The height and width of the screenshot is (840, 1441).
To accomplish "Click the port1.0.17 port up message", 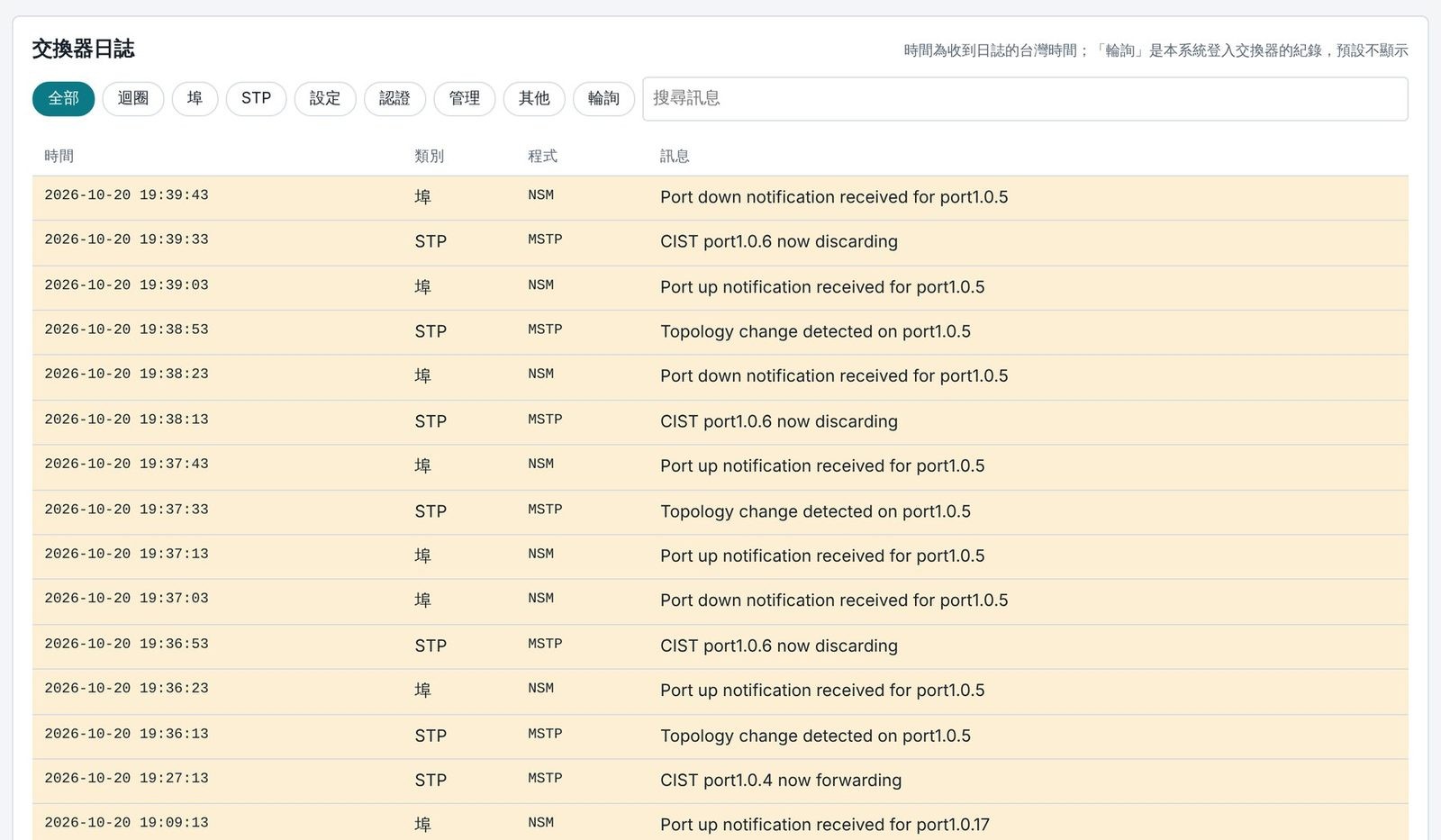I will pyautogui.click(x=825, y=825).
